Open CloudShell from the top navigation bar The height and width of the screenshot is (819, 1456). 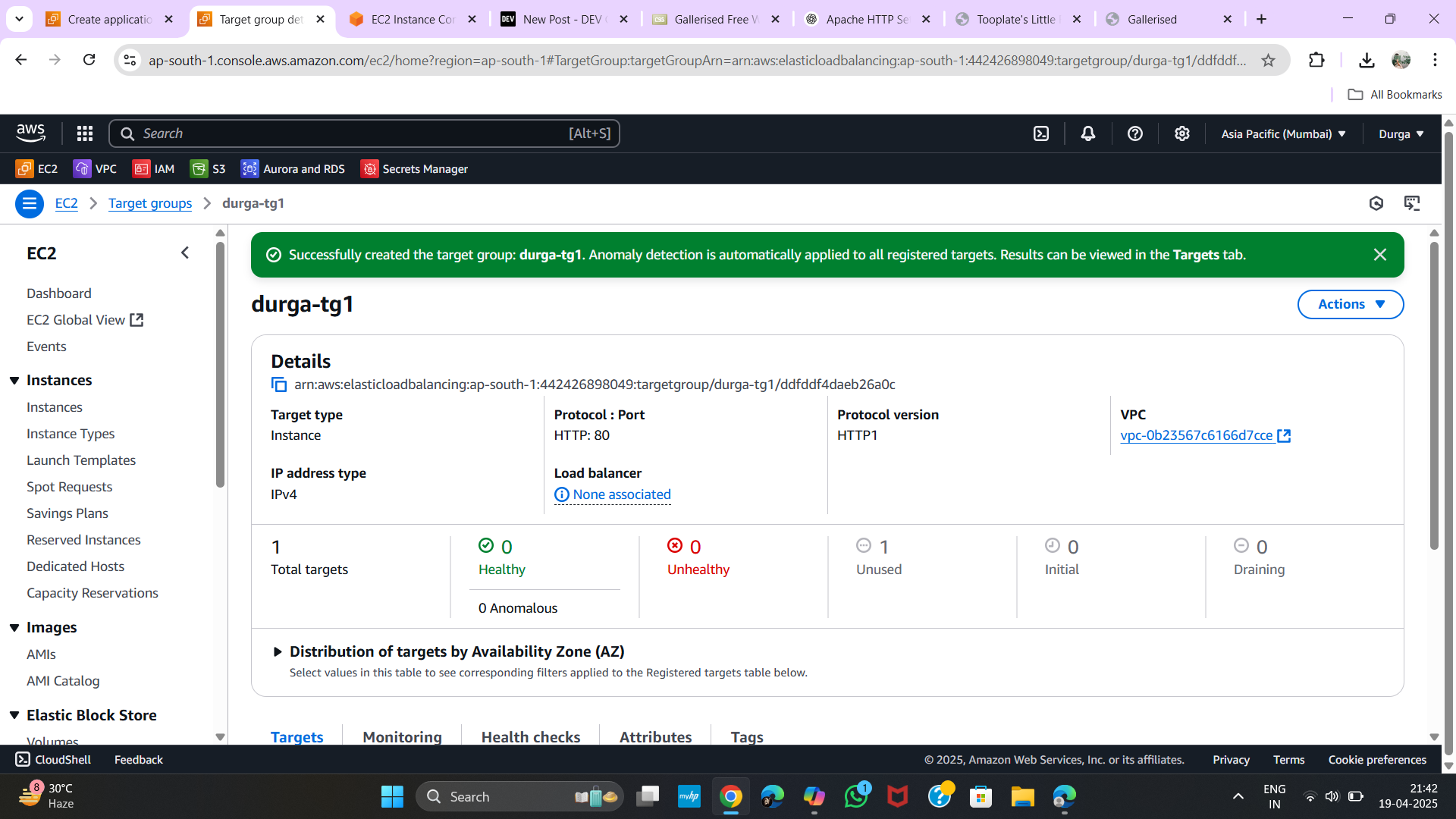[1041, 133]
